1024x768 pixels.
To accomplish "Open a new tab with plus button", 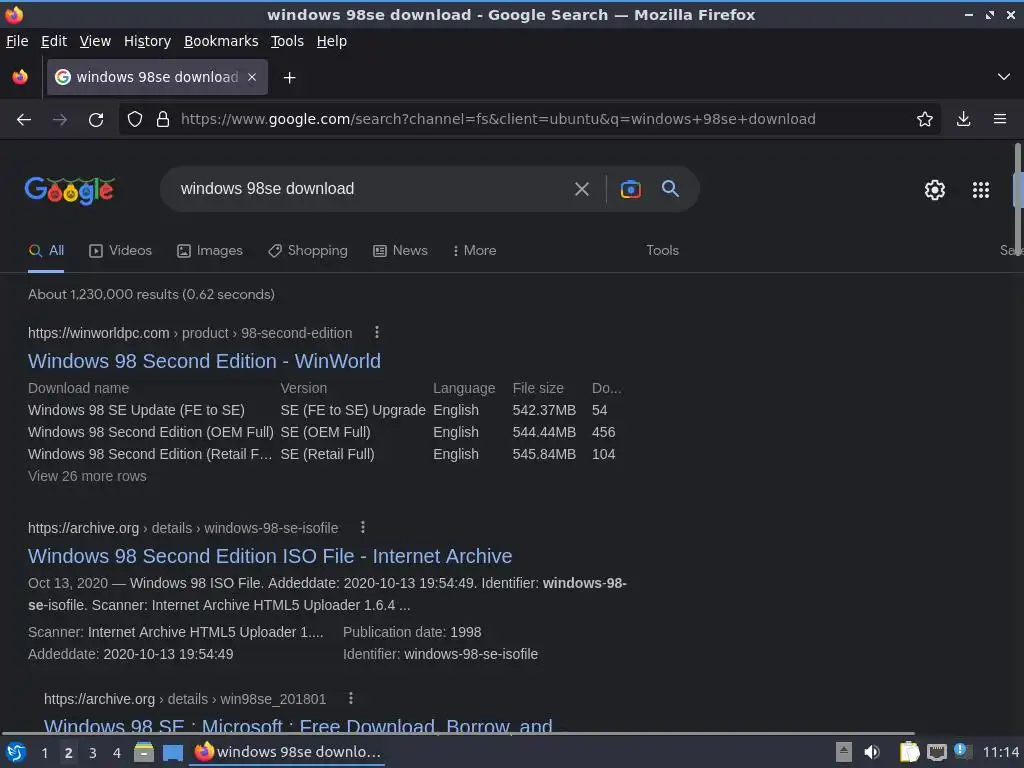I will point(289,78).
